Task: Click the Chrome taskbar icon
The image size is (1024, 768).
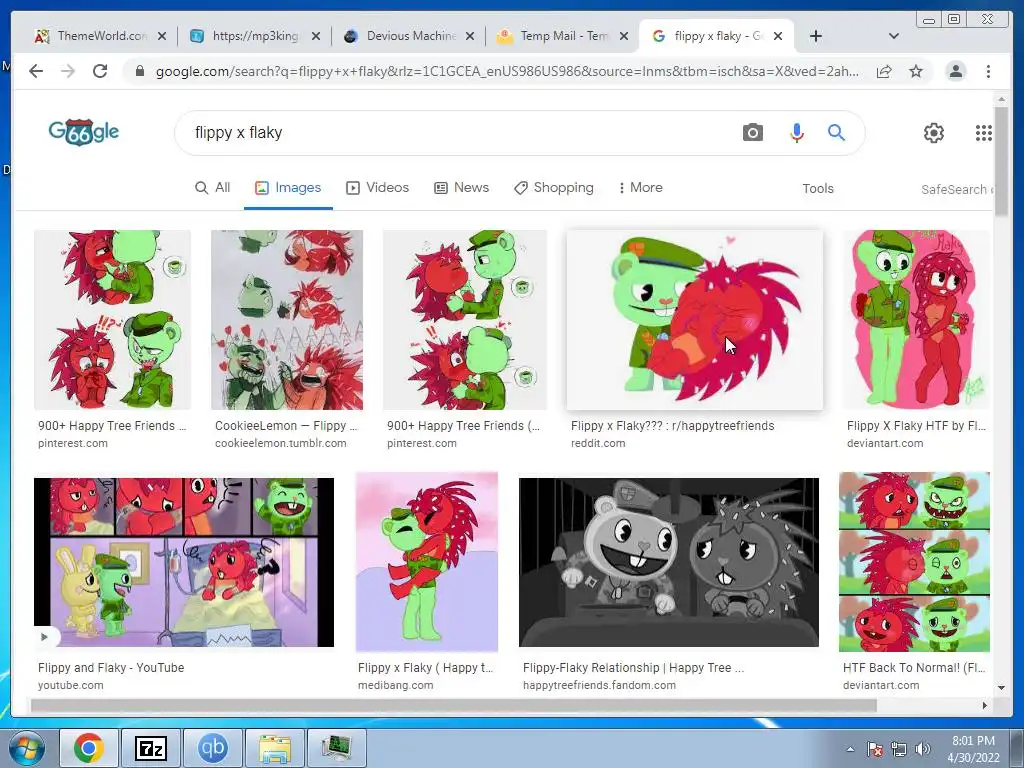Action: pyautogui.click(x=89, y=748)
